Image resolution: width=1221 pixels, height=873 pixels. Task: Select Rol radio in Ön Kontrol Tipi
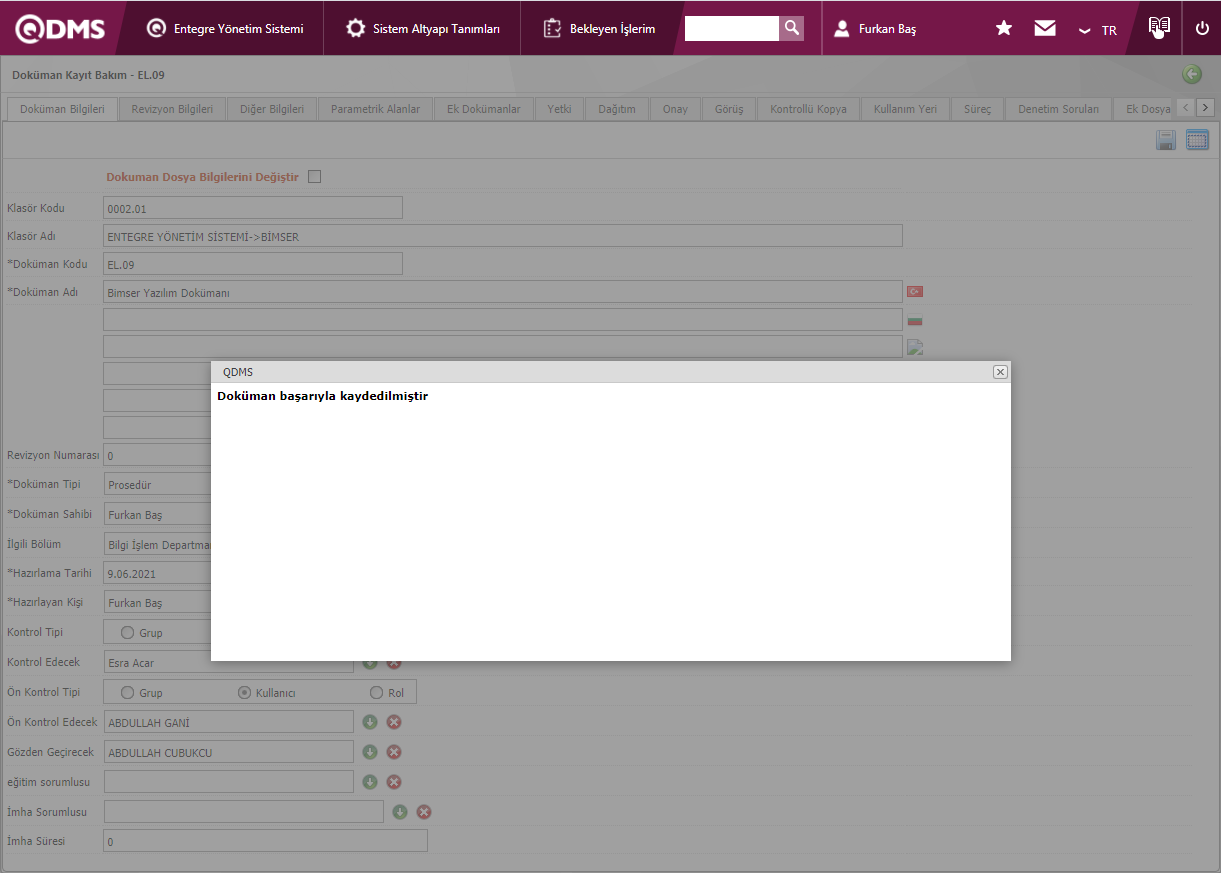tap(377, 692)
